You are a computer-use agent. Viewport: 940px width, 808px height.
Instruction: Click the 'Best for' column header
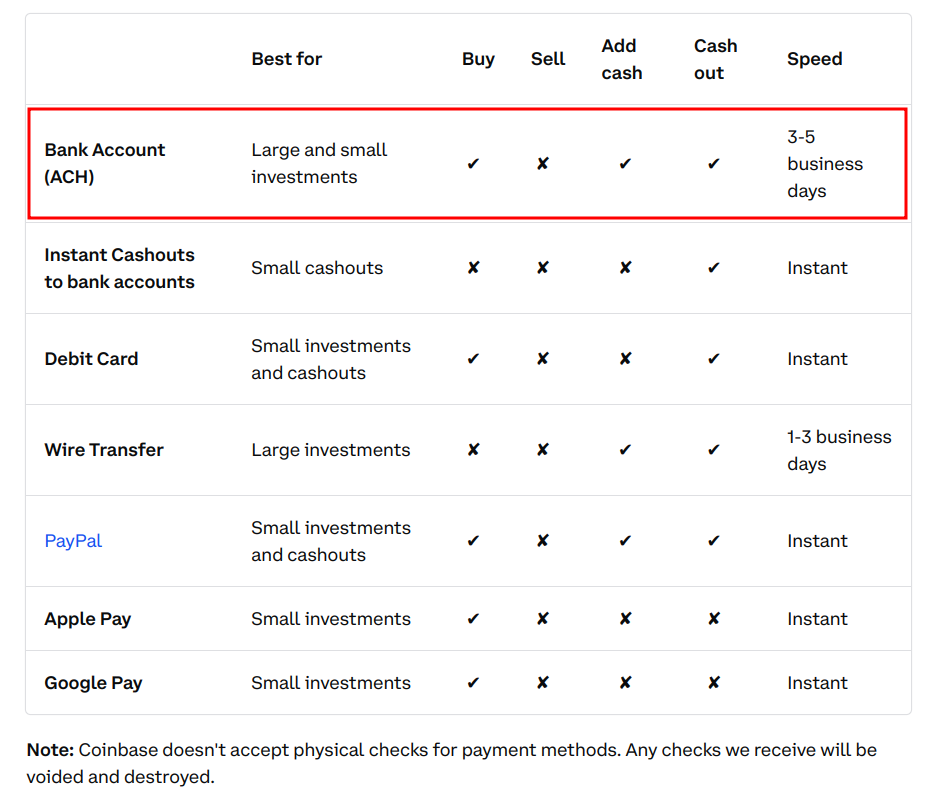pyautogui.click(x=287, y=59)
